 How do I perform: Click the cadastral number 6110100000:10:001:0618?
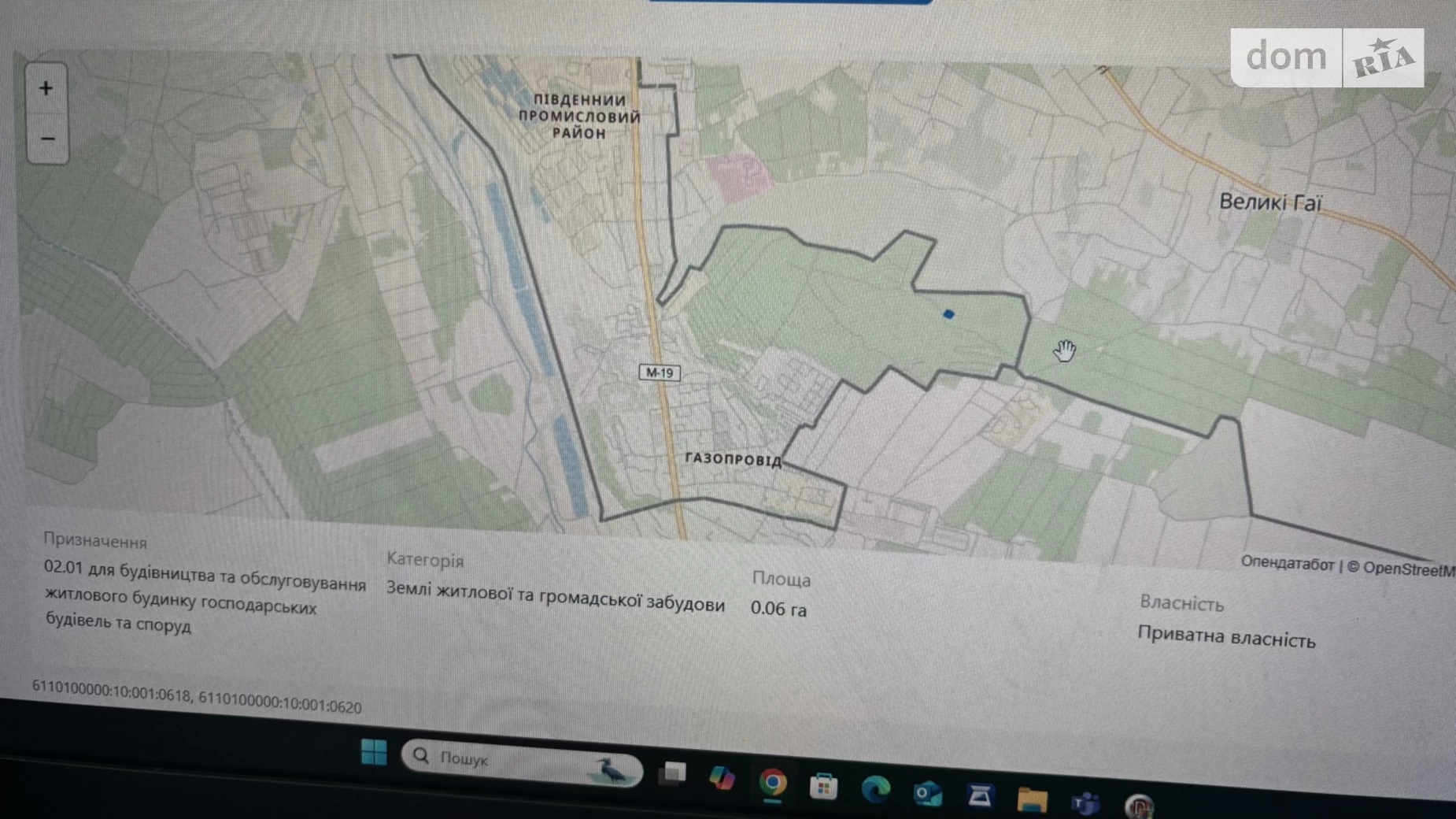coord(111,691)
